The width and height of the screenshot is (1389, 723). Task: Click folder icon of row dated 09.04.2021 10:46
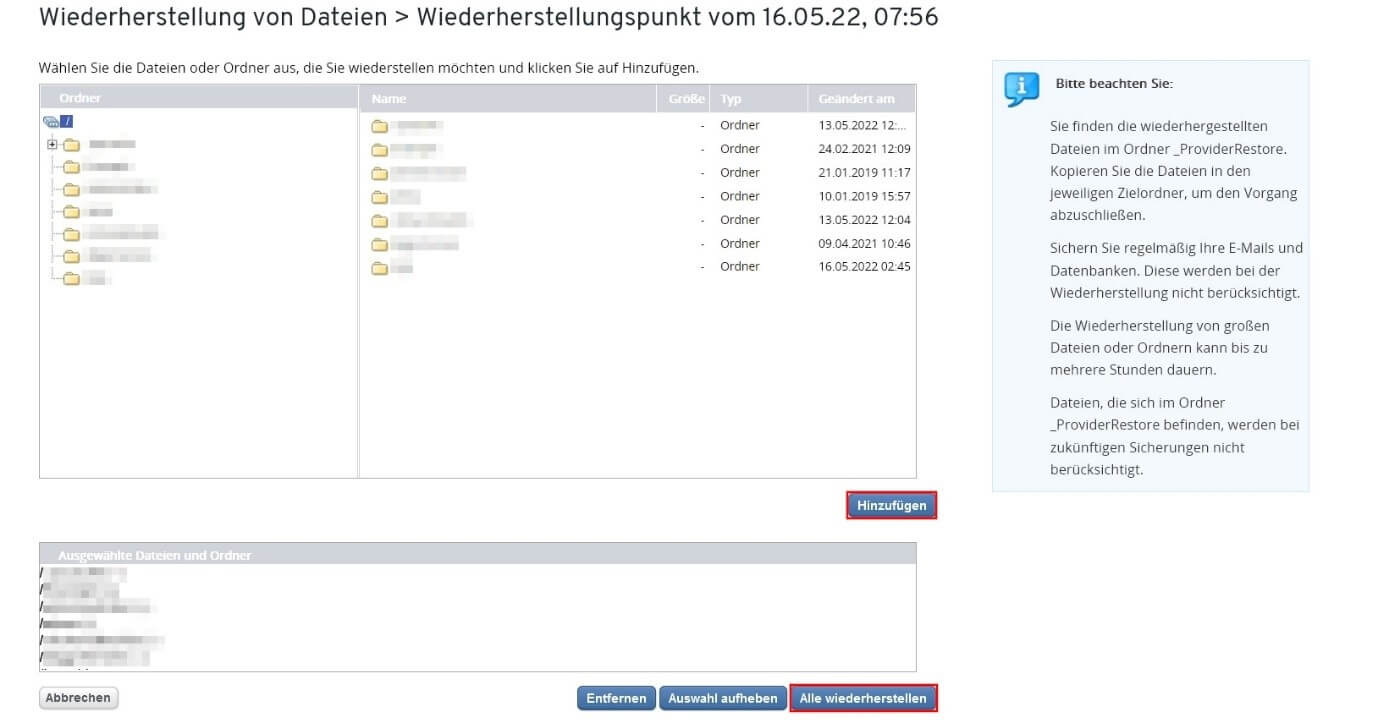(x=379, y=244)
